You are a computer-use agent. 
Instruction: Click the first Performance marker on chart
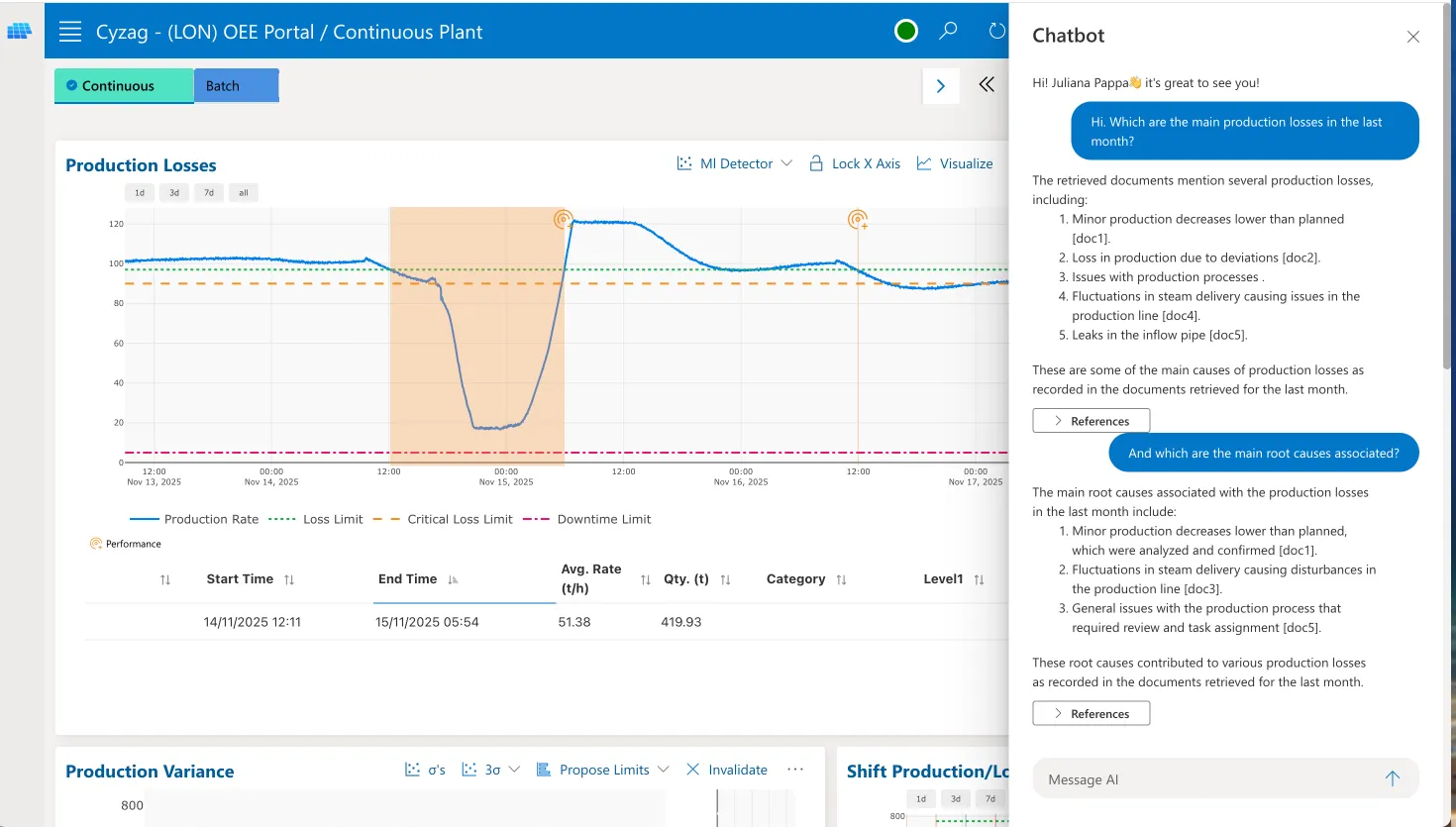click(x=563, y=219)
